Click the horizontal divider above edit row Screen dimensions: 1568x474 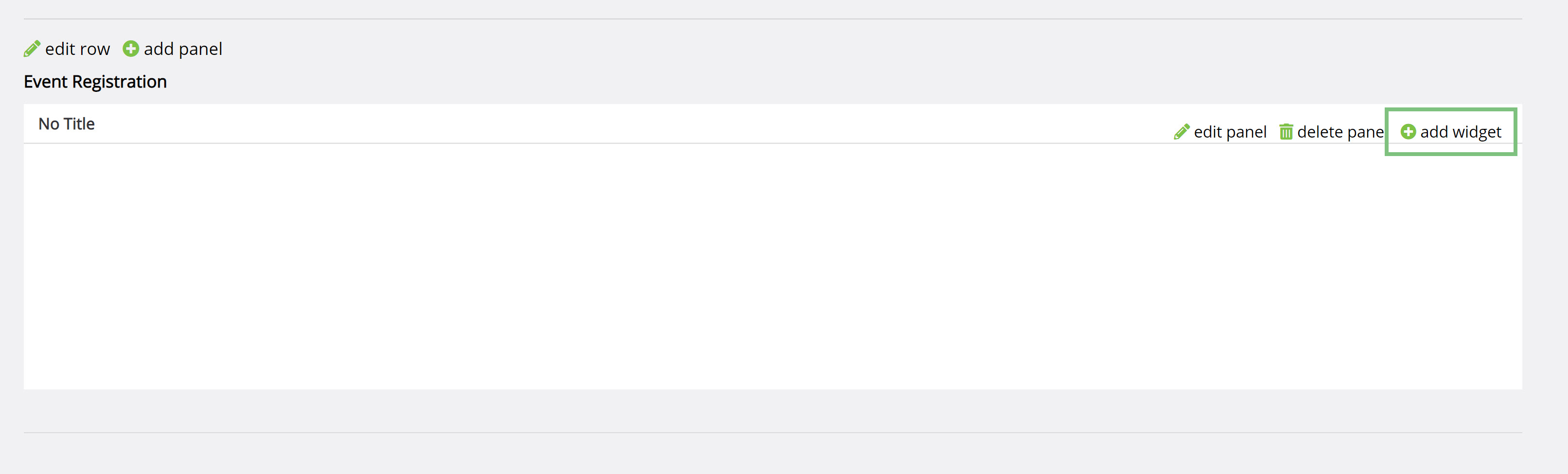coord(773,19)
